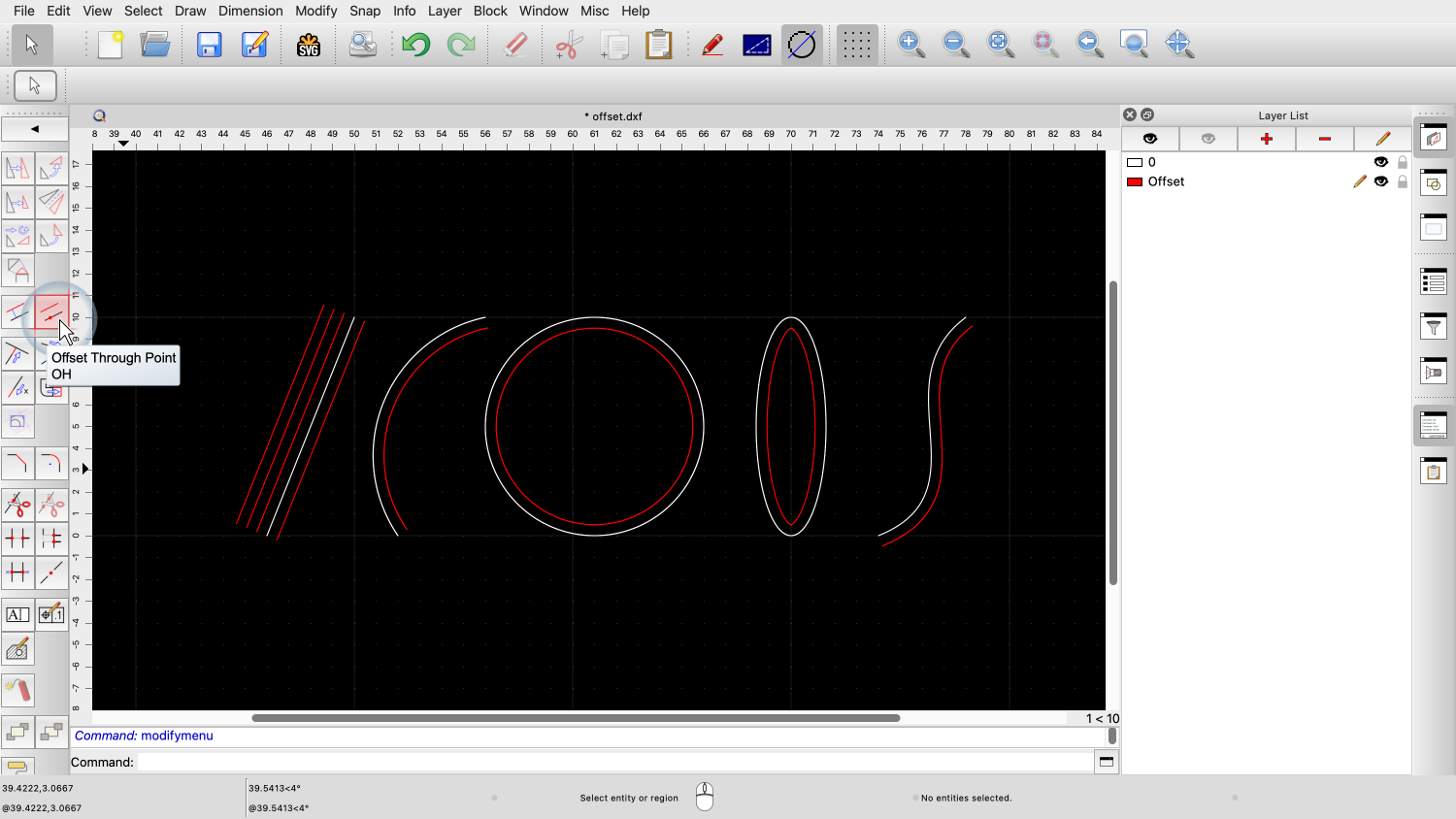Click the Zoom In magnifier icon
Image resolution: width=1456 pixels, height=819 pixels.
click(x=910, y=44)
